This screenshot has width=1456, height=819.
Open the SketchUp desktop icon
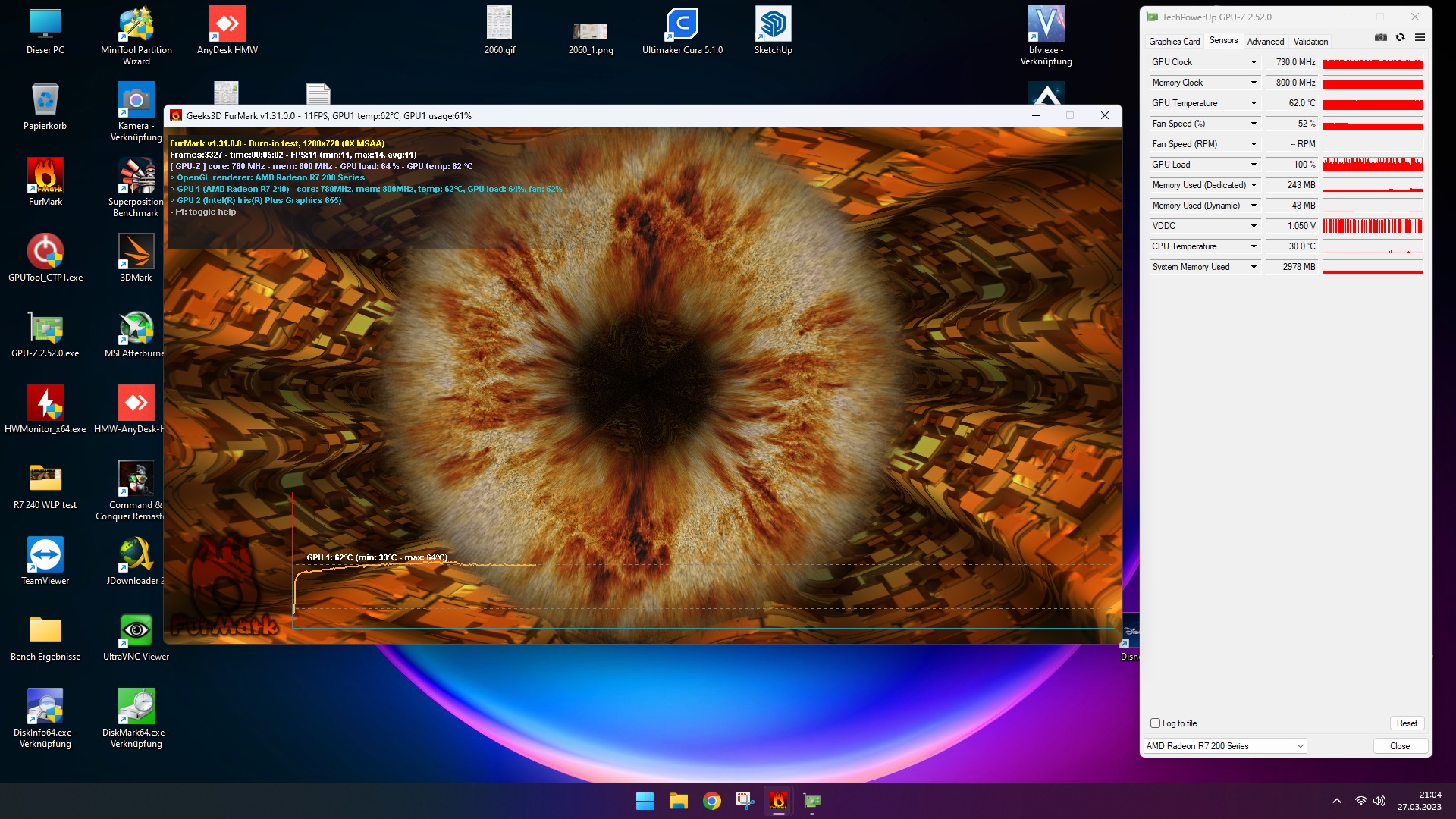(773, 24)
